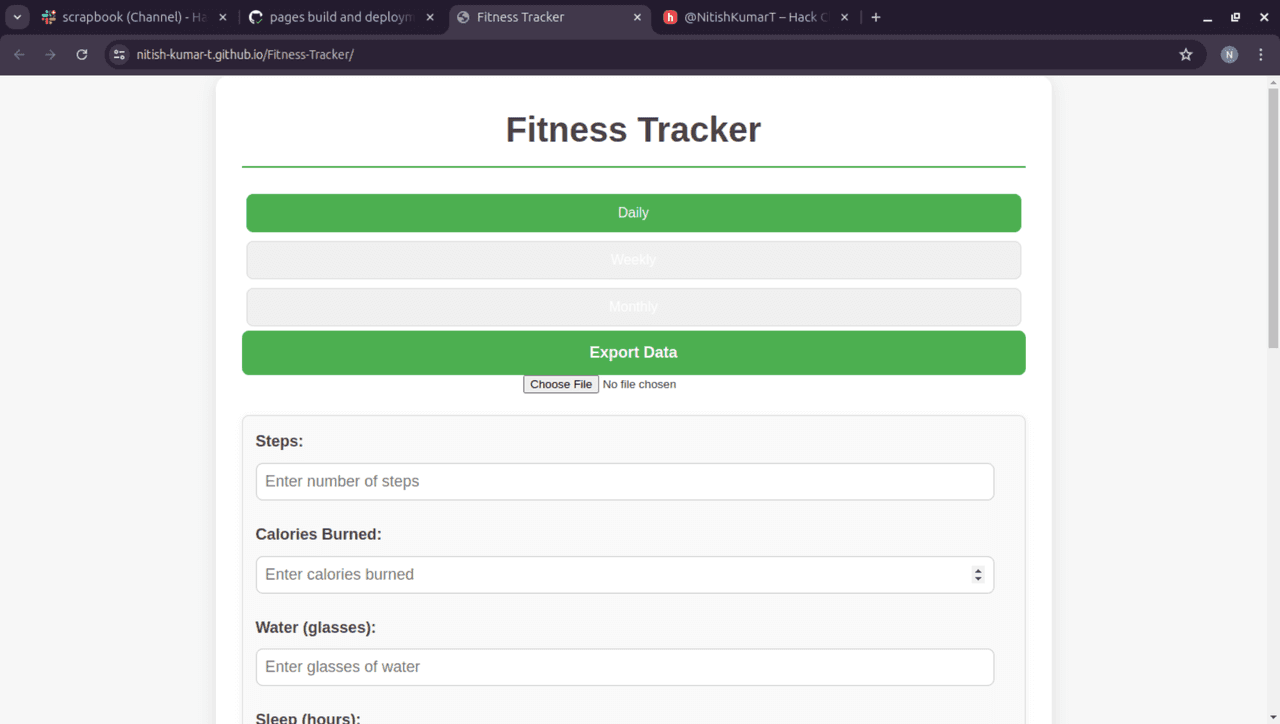The width and height of the screenshot is (1280, 724).
Task: Bookmark this page with the star icon
Action: 1186,54
